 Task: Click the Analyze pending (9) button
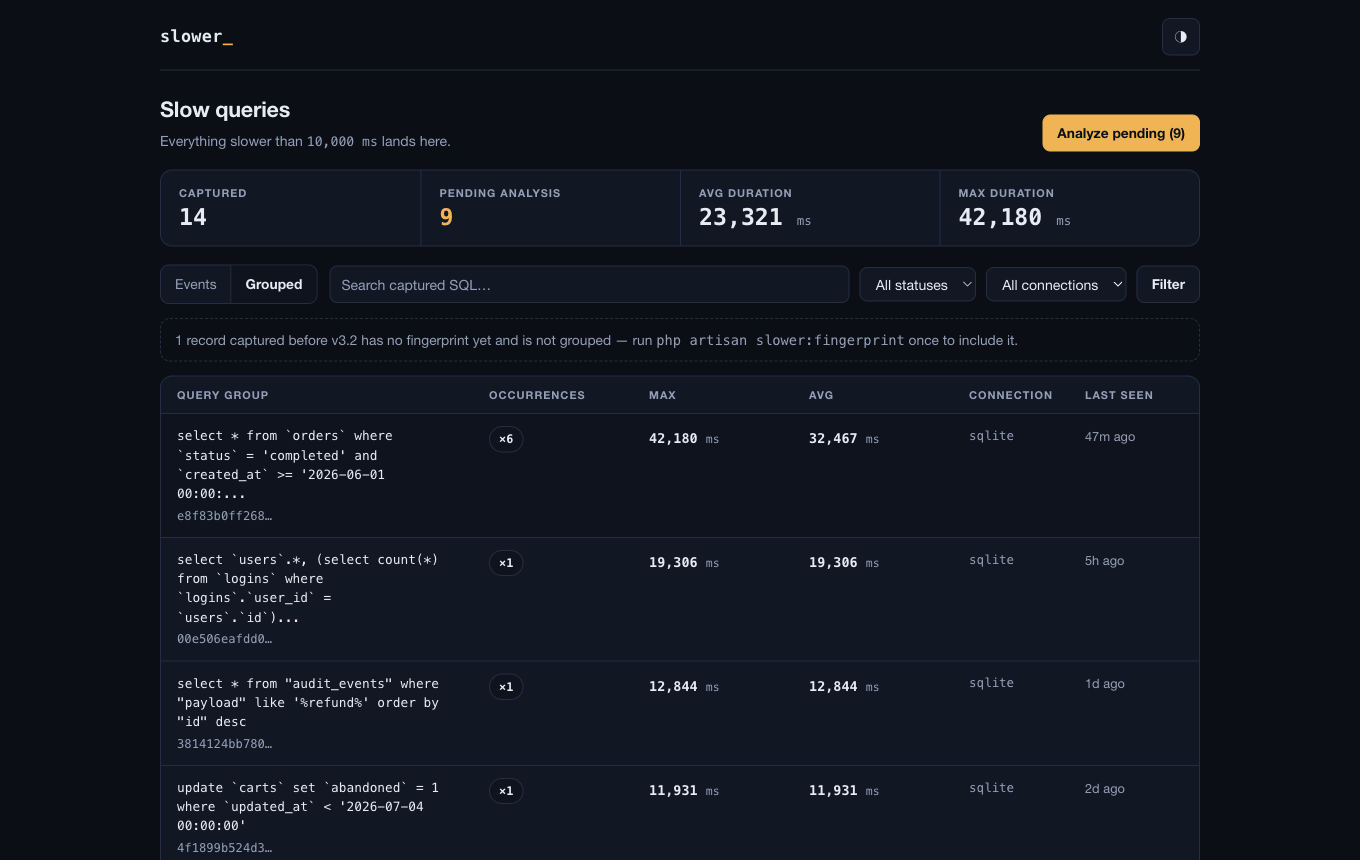1121,133
